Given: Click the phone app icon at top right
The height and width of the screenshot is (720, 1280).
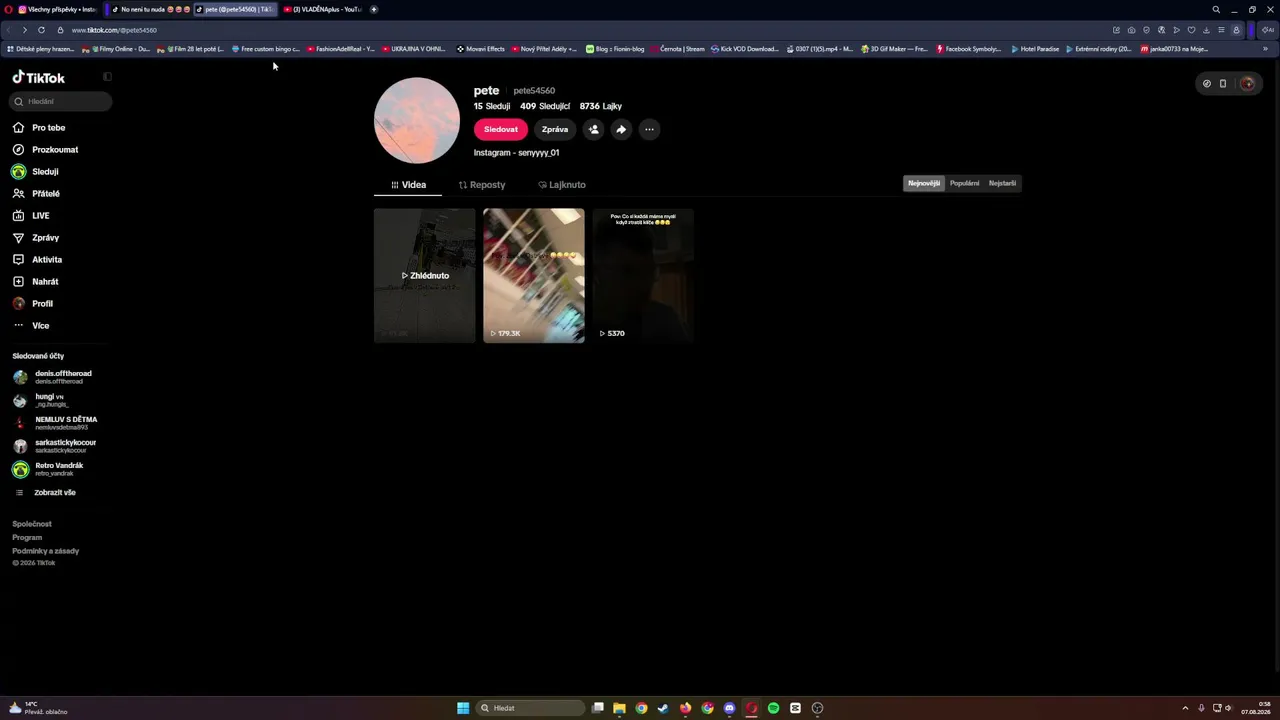Looking at the screenshot, I should coord(1222,84).
